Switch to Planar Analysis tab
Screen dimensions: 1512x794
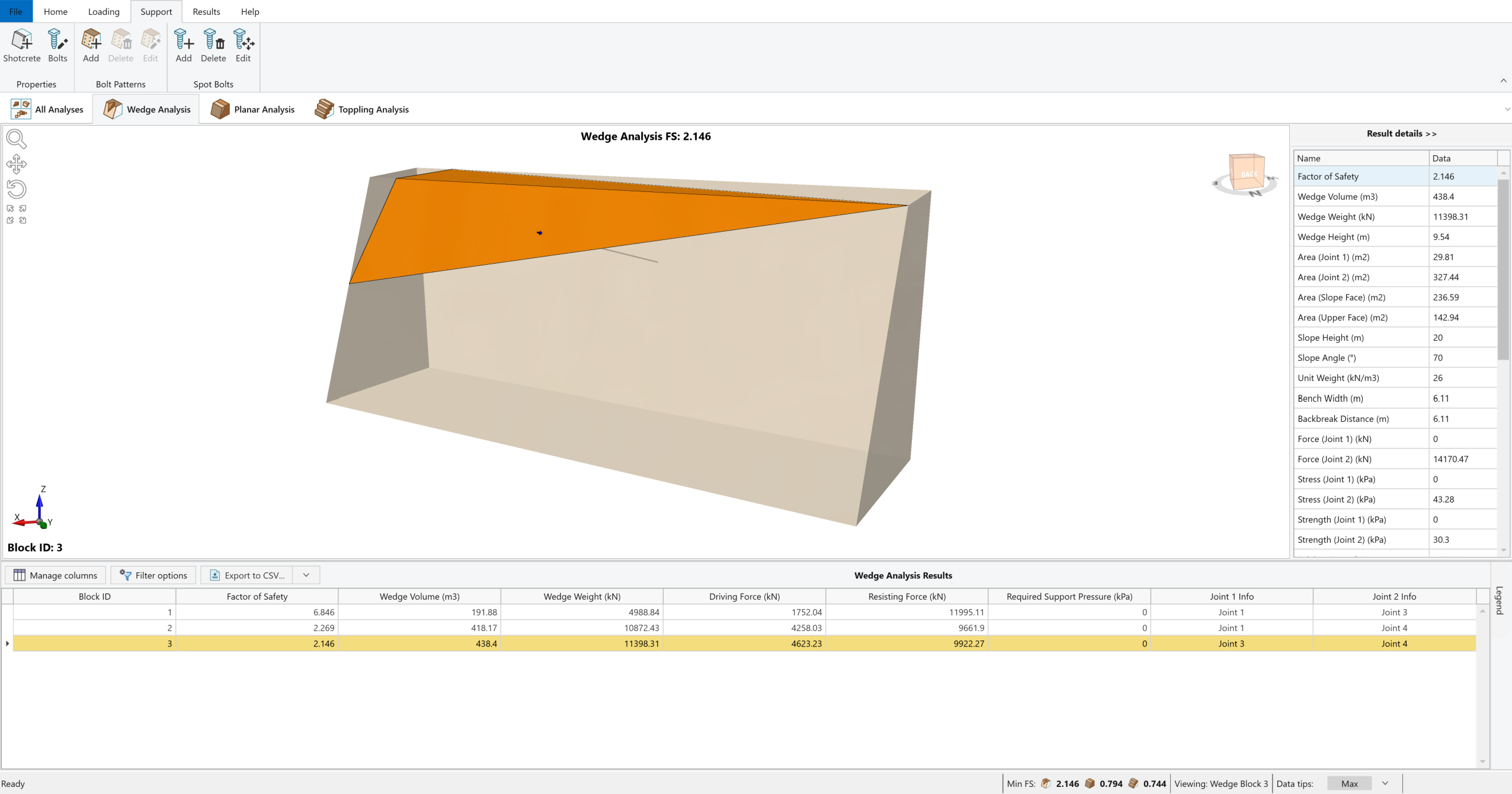tap(253, 110)
